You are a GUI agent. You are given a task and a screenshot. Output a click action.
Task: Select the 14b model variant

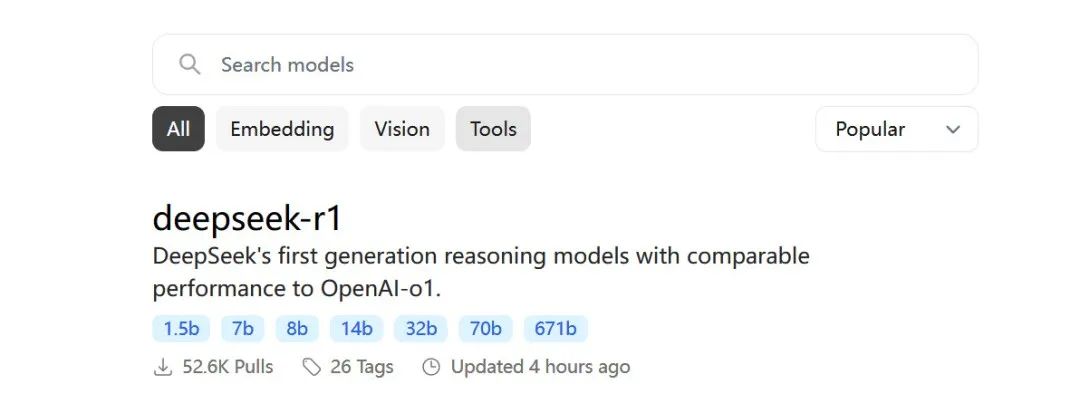(x=356, y=329)
